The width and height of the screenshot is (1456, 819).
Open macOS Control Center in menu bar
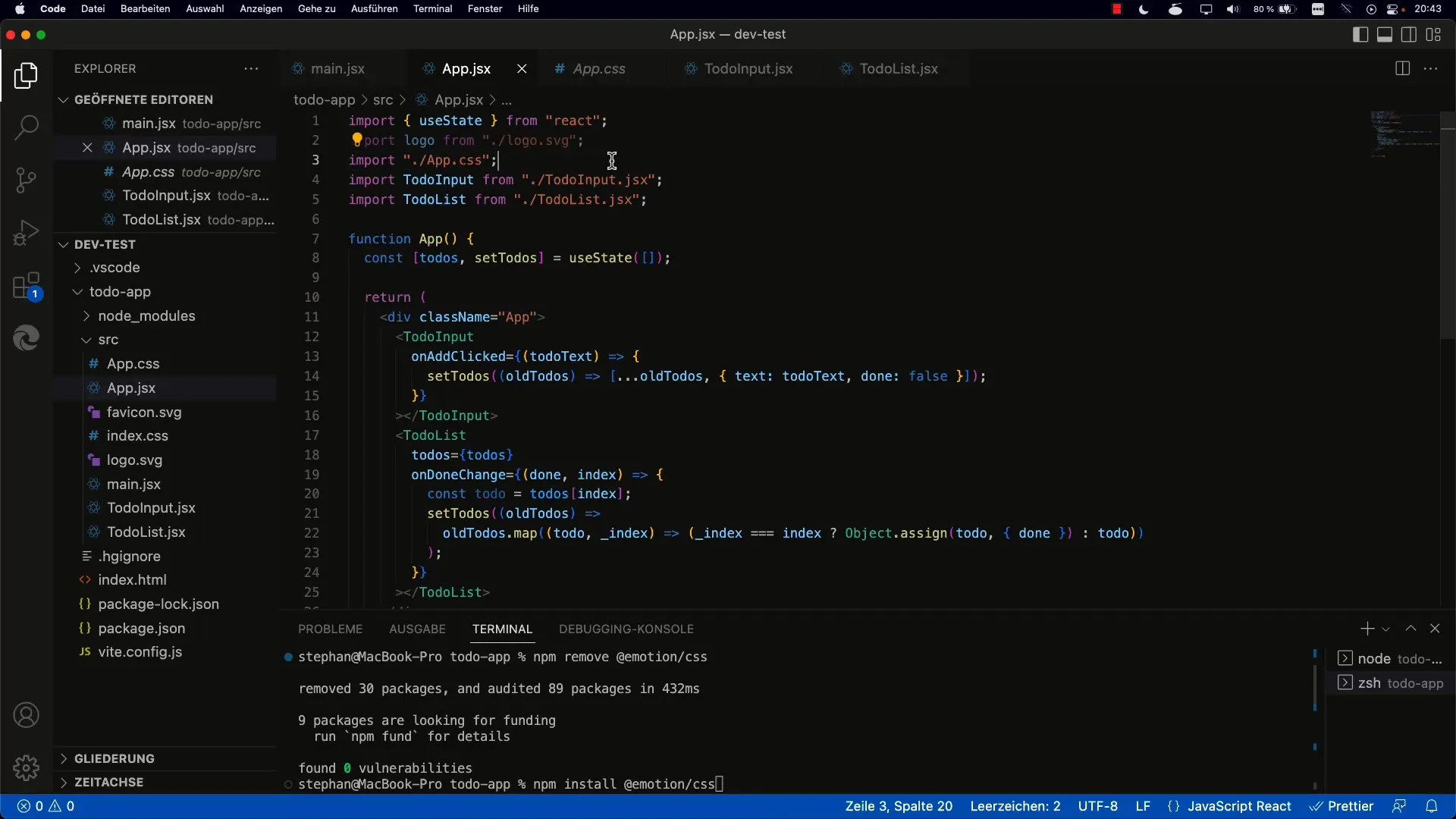[1394, 9]
